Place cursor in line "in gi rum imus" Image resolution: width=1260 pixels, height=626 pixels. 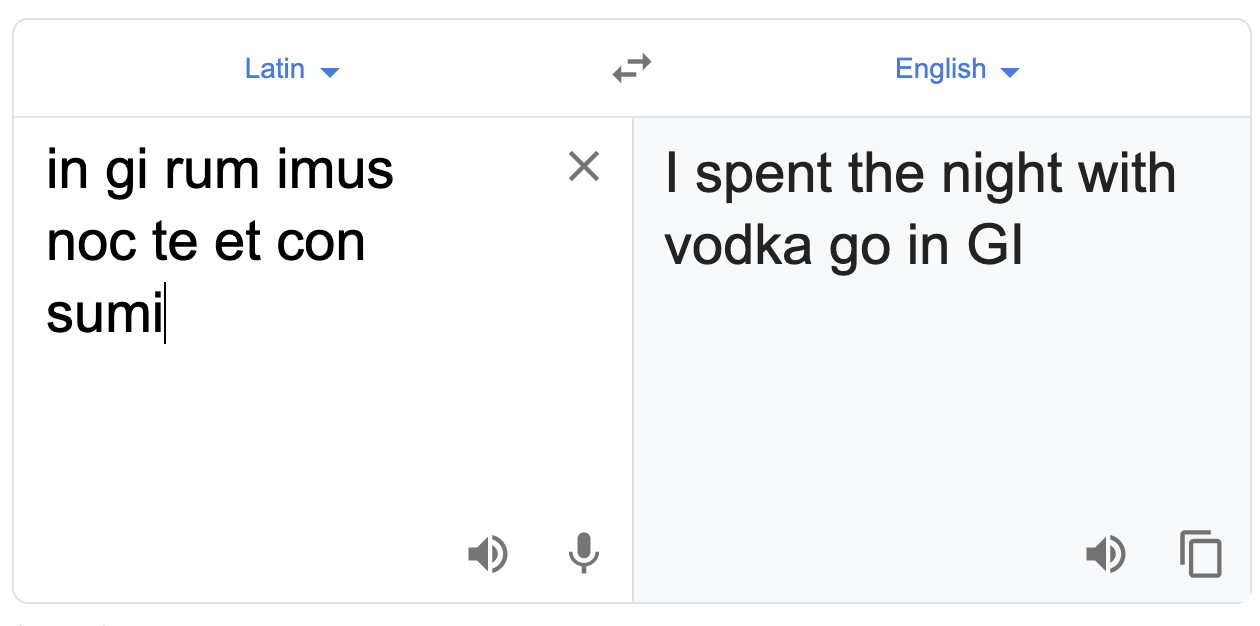(x=220, y=171)
